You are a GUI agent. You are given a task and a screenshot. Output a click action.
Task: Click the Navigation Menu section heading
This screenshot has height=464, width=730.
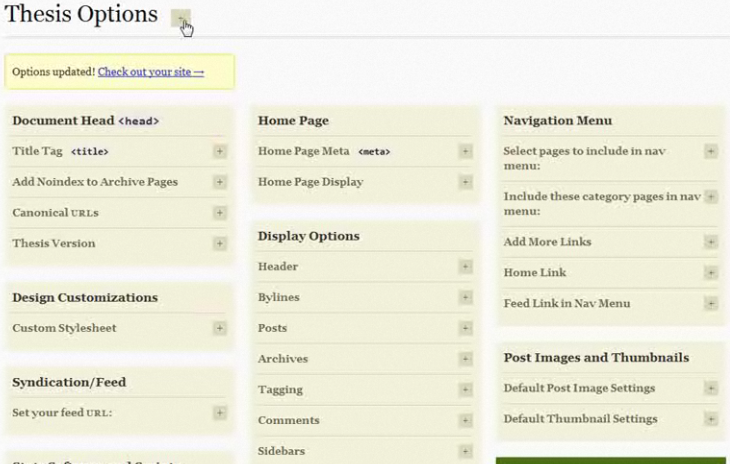pos(558,121)
